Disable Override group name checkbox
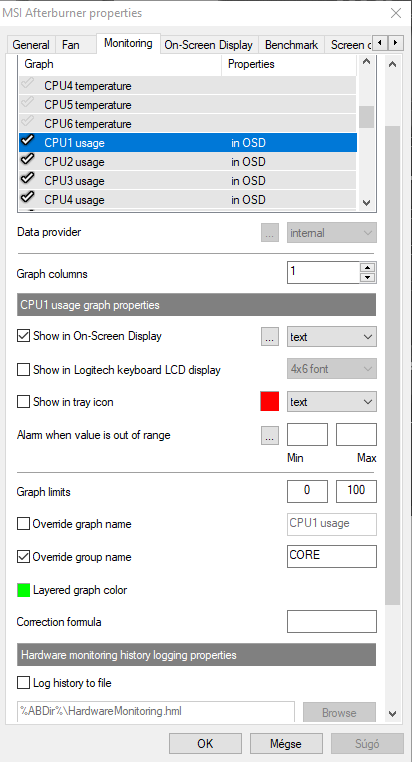The width and height of the screenshot is (412, 762). pos(23,556)
